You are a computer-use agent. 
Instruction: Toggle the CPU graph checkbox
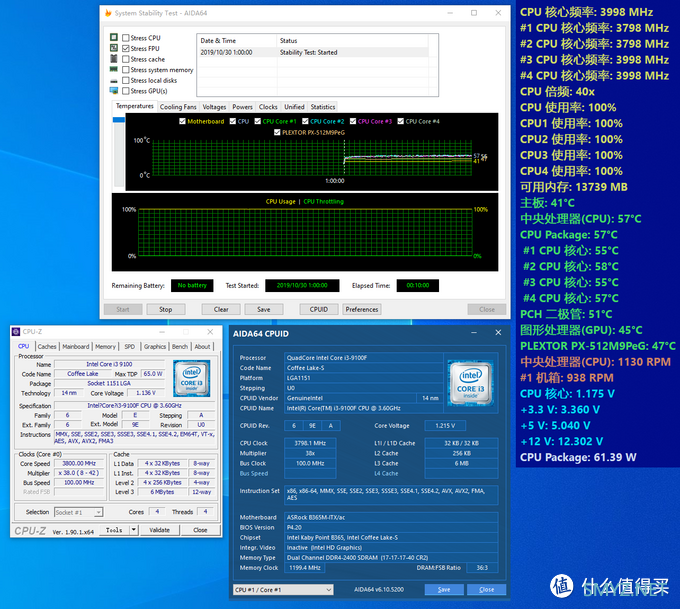[233, 121]
